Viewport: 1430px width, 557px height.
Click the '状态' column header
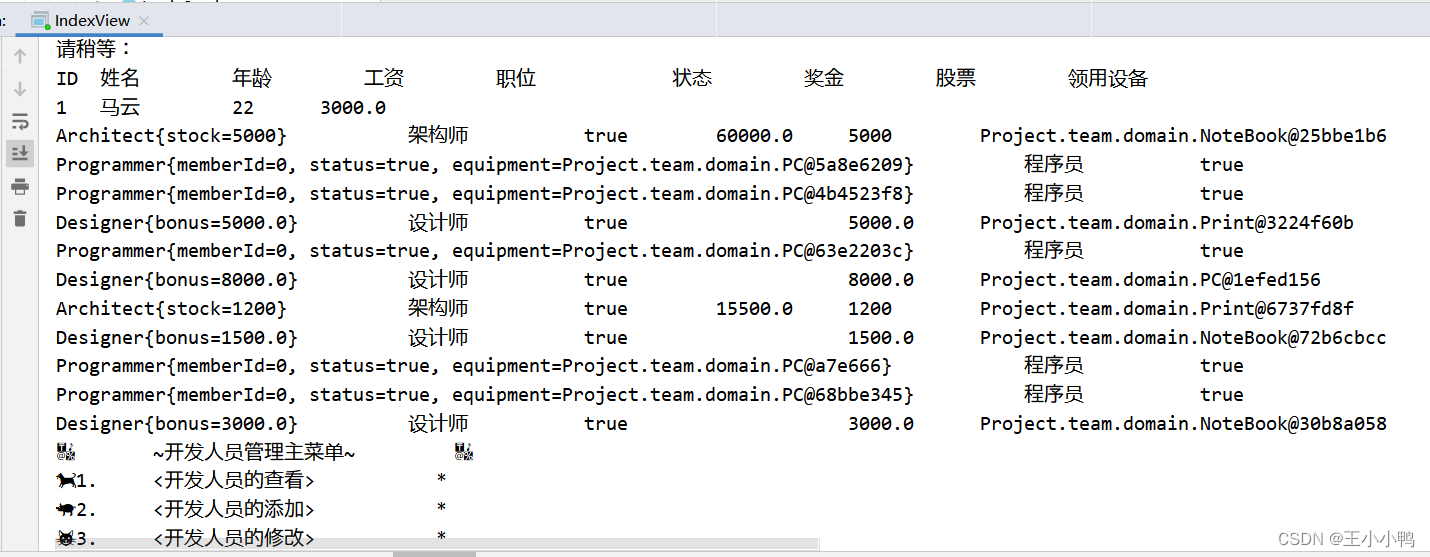point(692,78)
